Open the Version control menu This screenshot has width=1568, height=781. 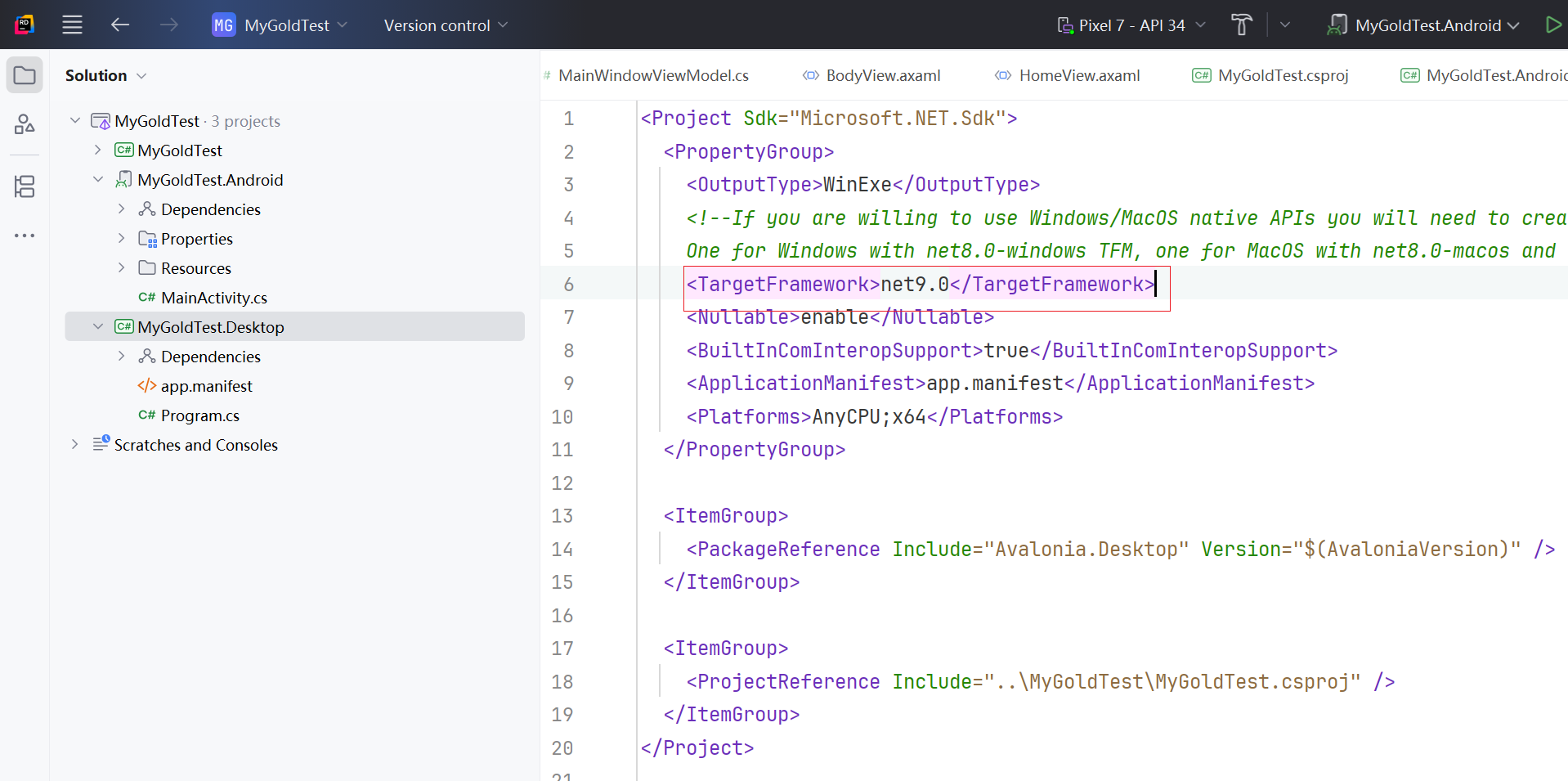pyautogui.click(x=446, y=25)
